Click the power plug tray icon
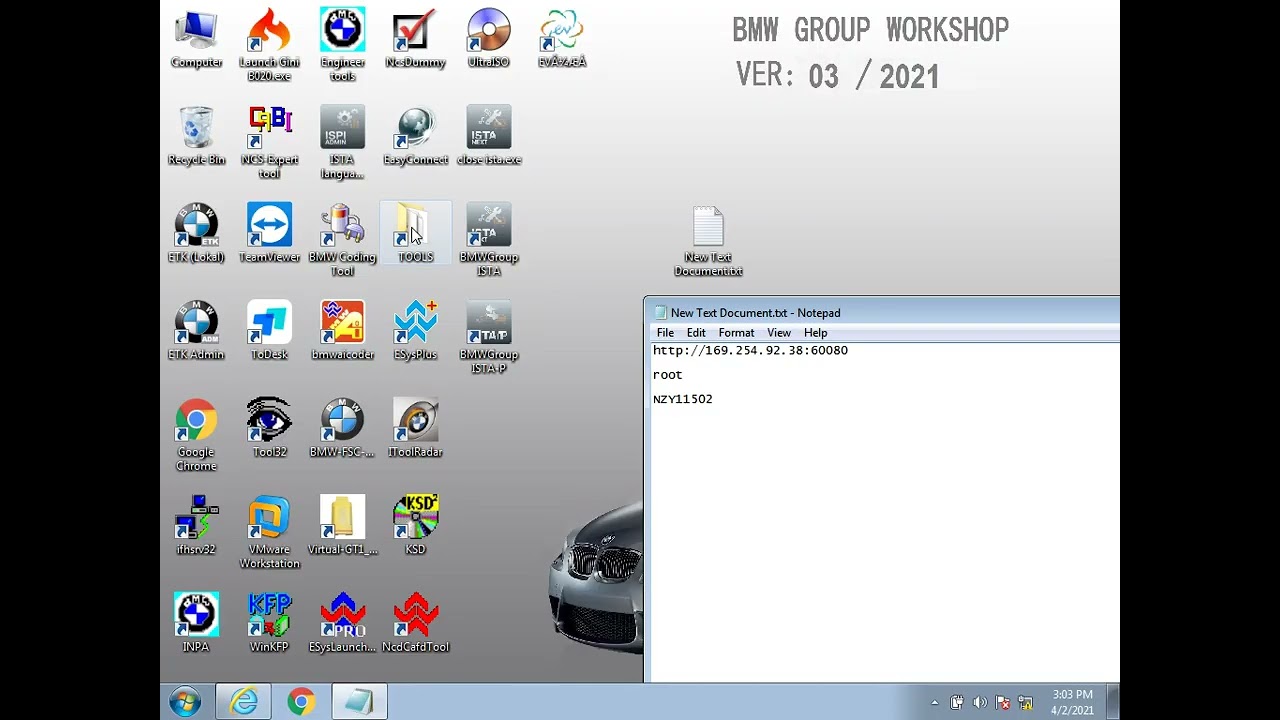The image size is (1280, 720). (x=957, y=703)
